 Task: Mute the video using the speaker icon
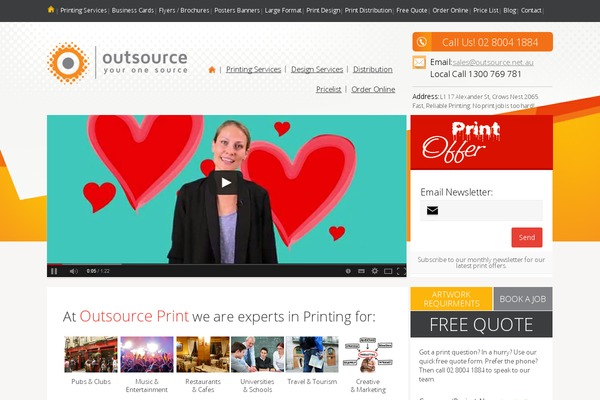73,271
